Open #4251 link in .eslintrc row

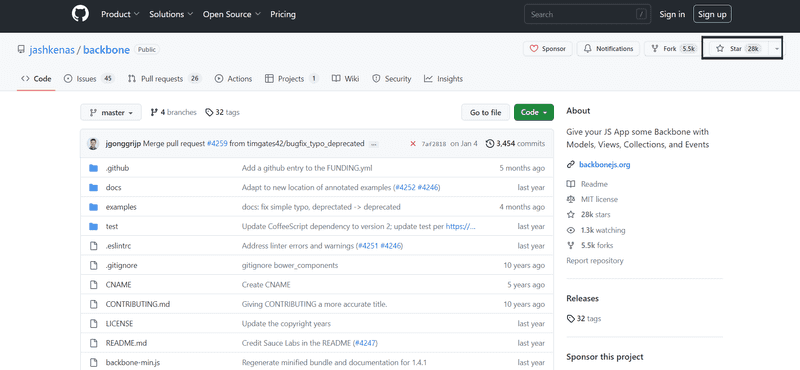pos(367,246)
